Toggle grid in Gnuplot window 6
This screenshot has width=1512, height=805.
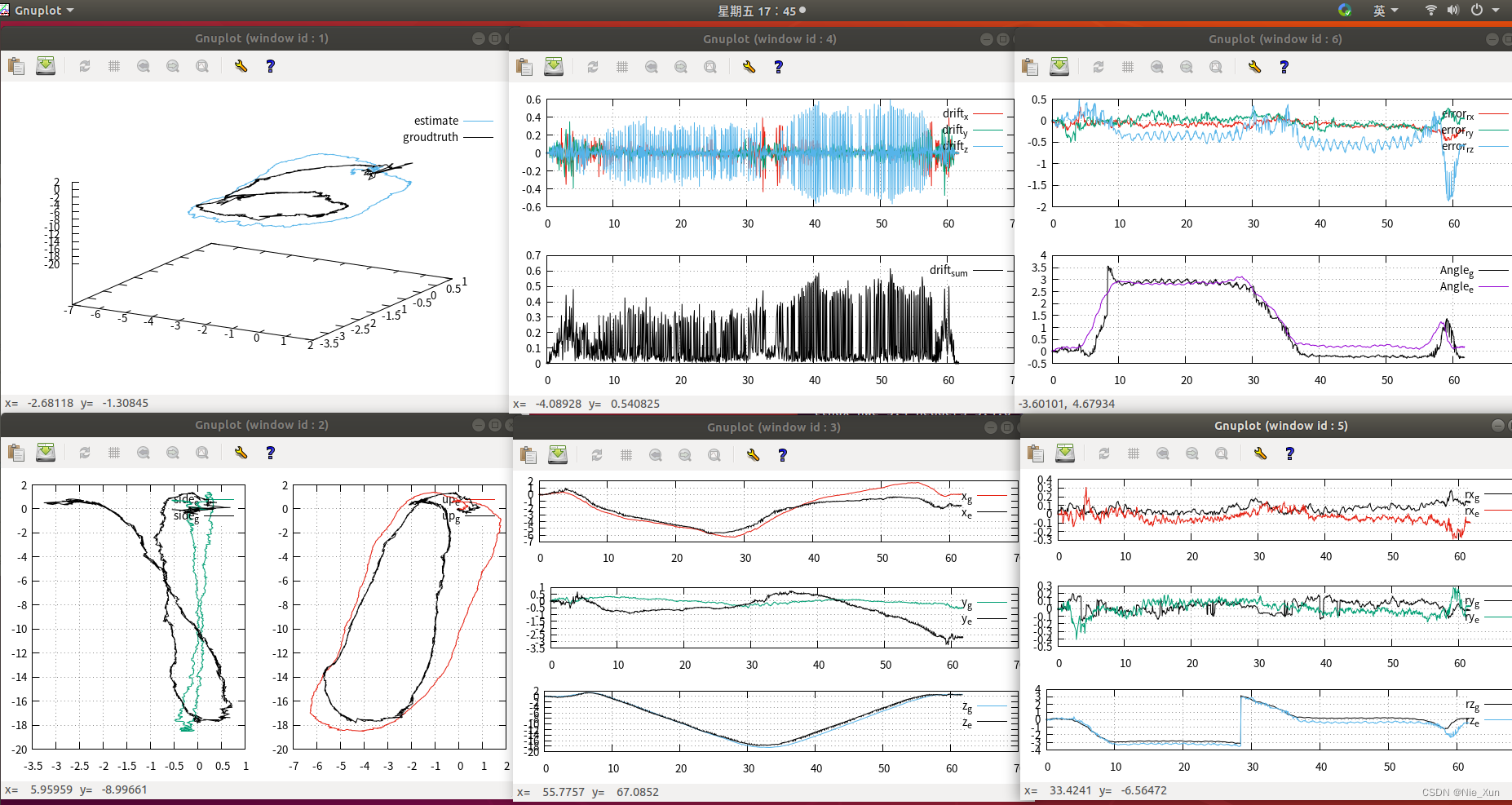[1128, 67]
